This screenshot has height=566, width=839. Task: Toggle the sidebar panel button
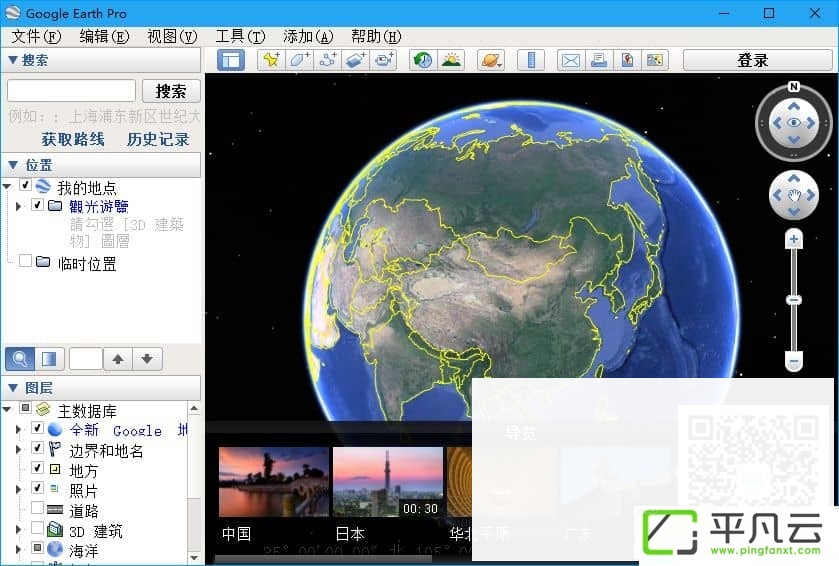click(231, 60)
